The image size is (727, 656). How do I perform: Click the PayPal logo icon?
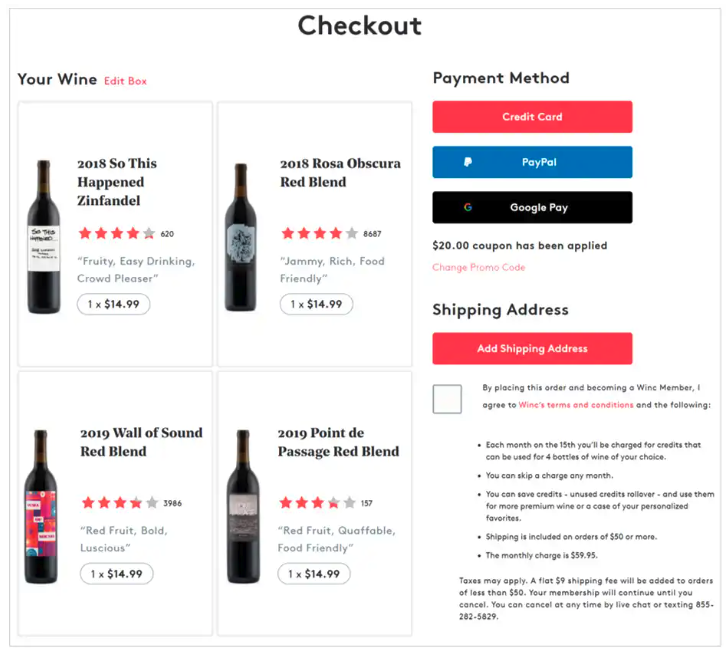(468, 162)
